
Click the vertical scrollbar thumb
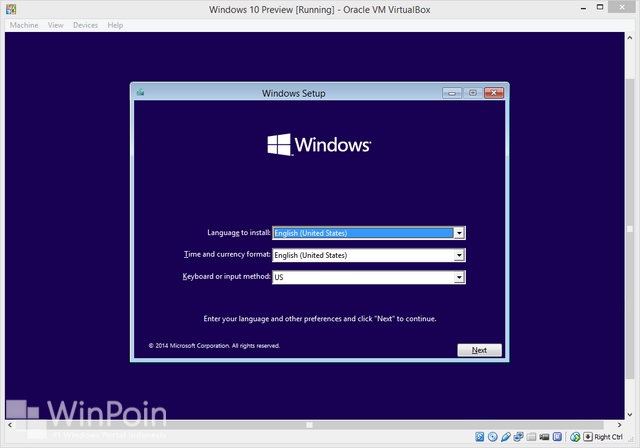pos(630,229)
